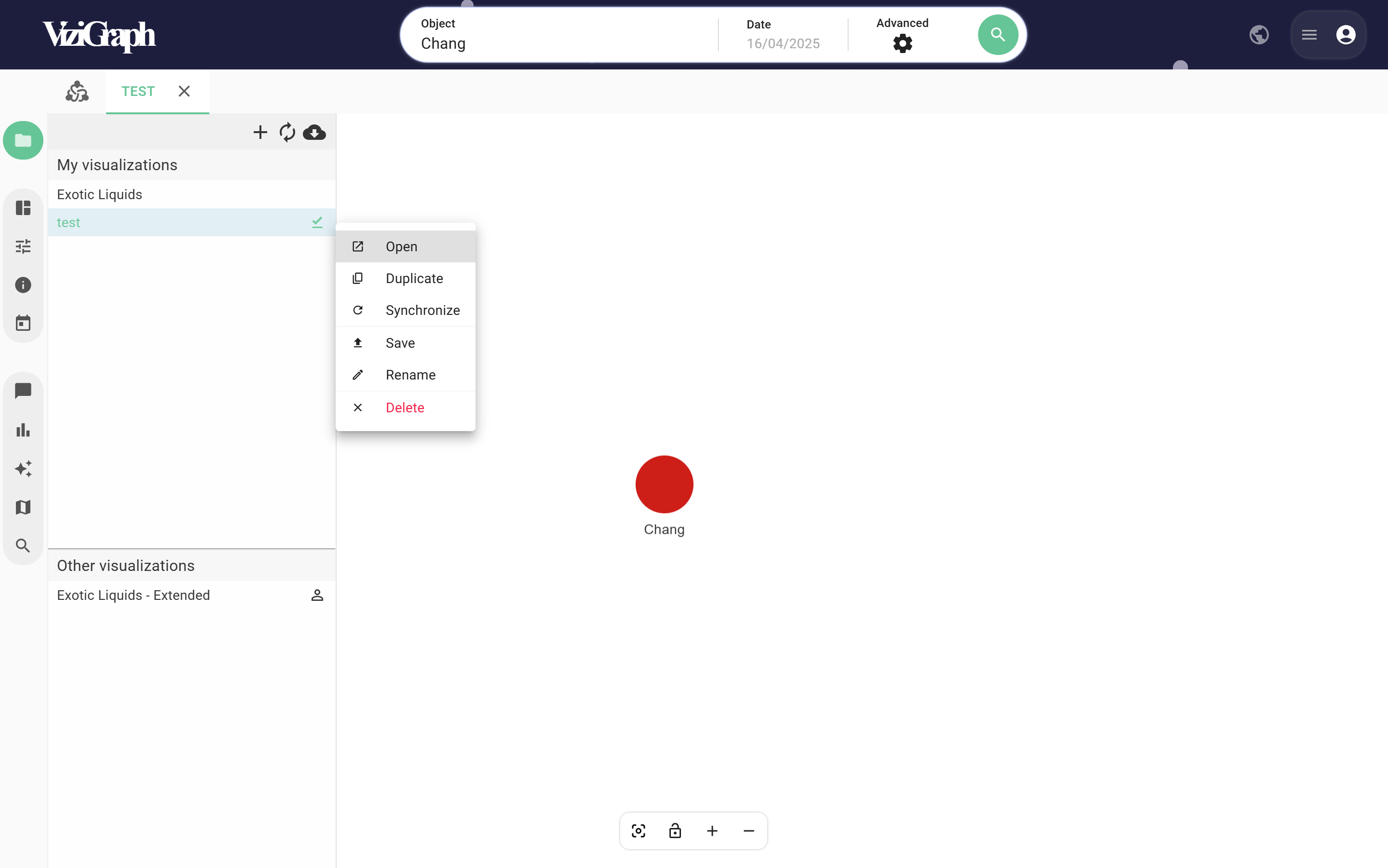Toggle the checkmark on the test visualization
This screenshot has width=1388, height=868.
(x=317, y=222)
